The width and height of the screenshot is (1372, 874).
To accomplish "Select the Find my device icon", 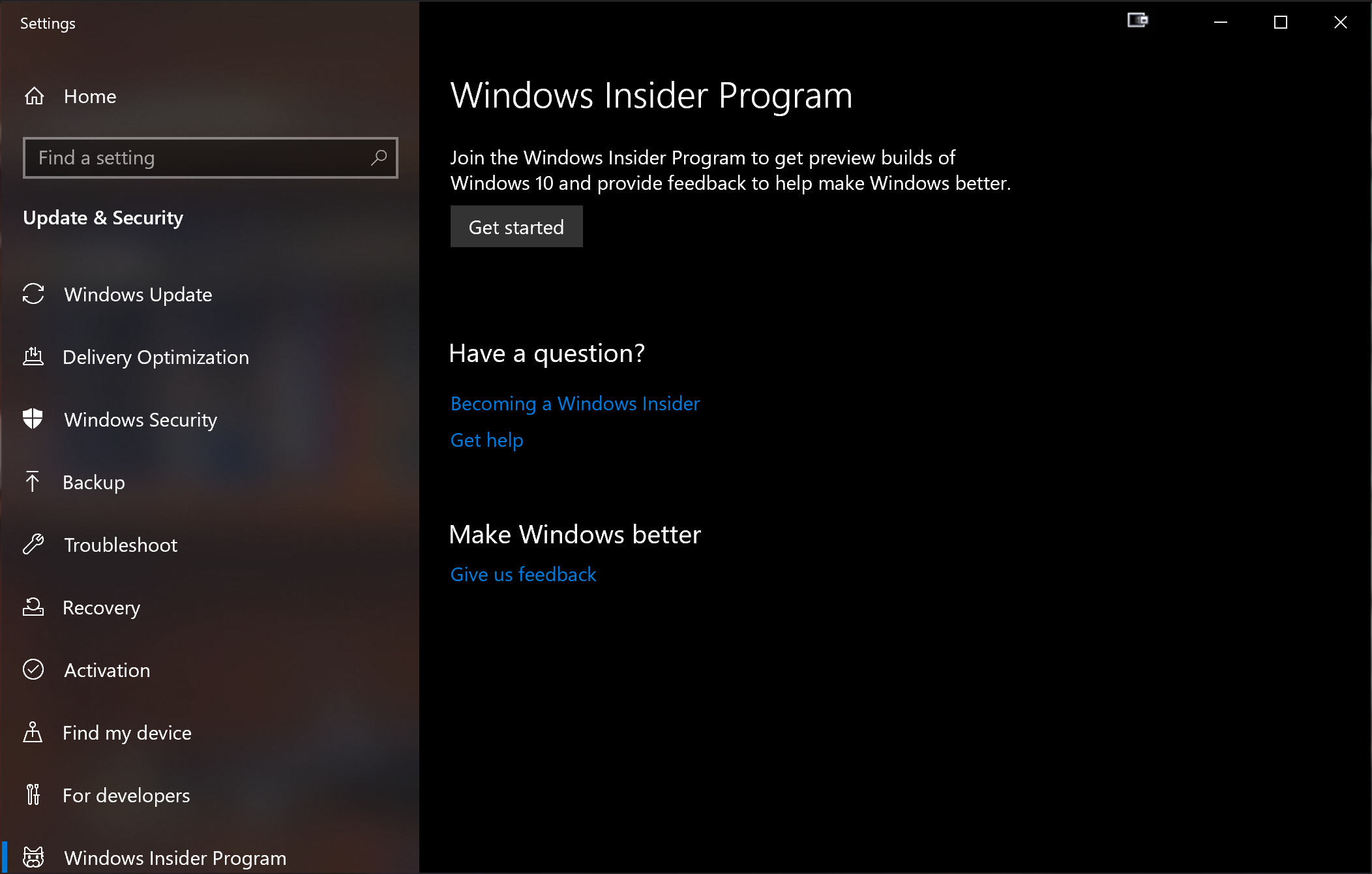I will tap(34, 732).
